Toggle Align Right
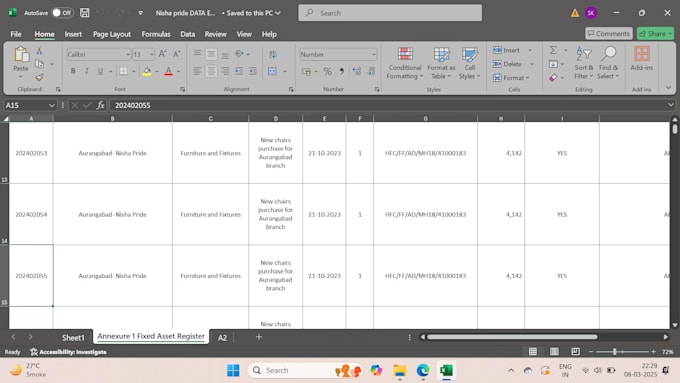 tap(225, 71)
